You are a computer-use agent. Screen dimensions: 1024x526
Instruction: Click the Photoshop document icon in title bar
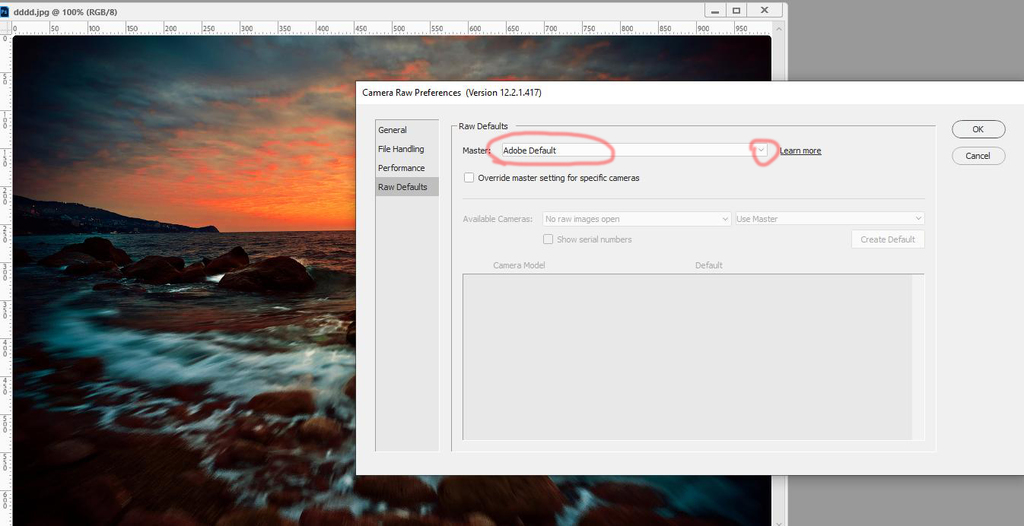point(6,10)
